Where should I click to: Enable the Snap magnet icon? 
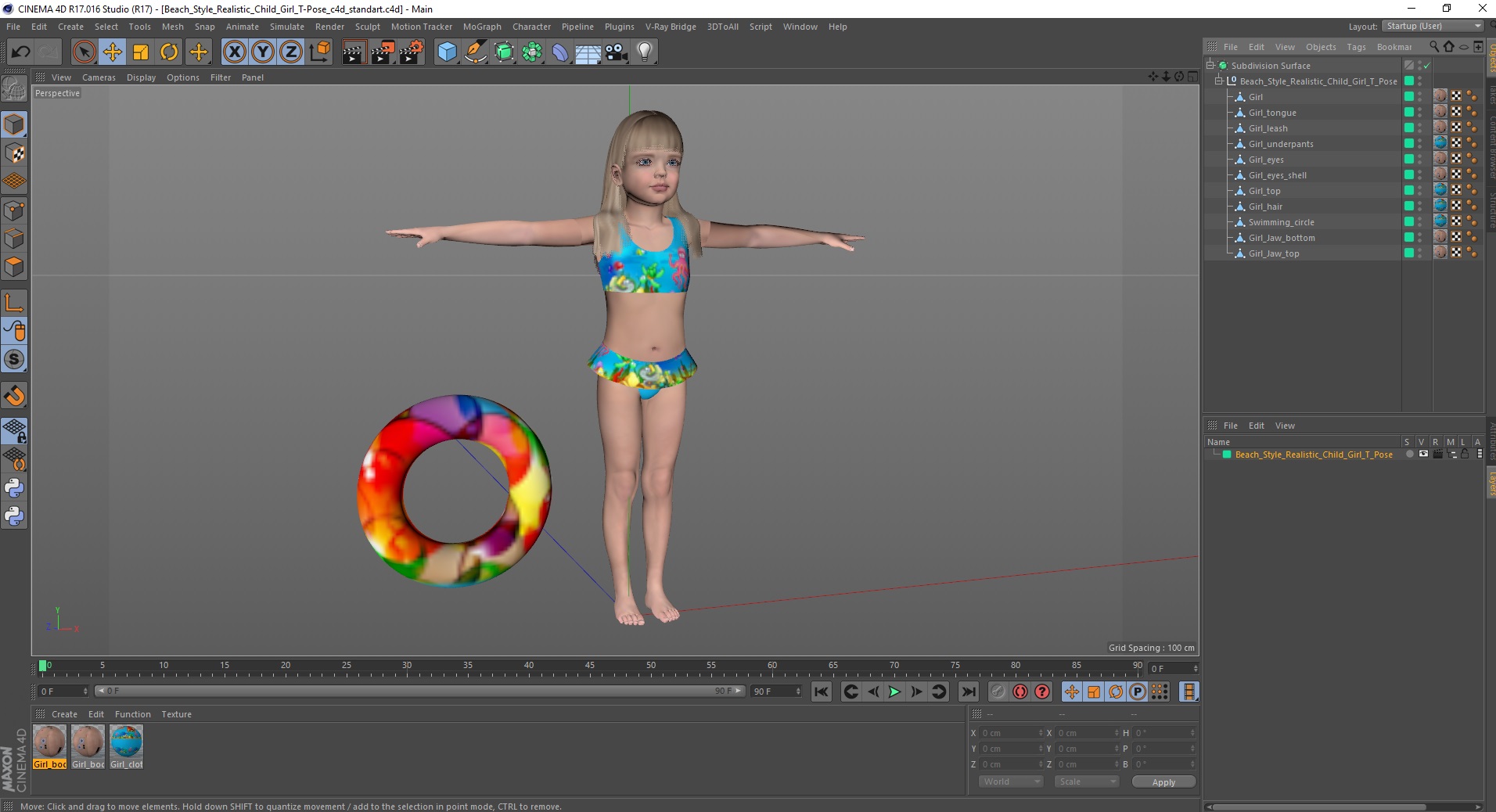(x=14, y=396)
